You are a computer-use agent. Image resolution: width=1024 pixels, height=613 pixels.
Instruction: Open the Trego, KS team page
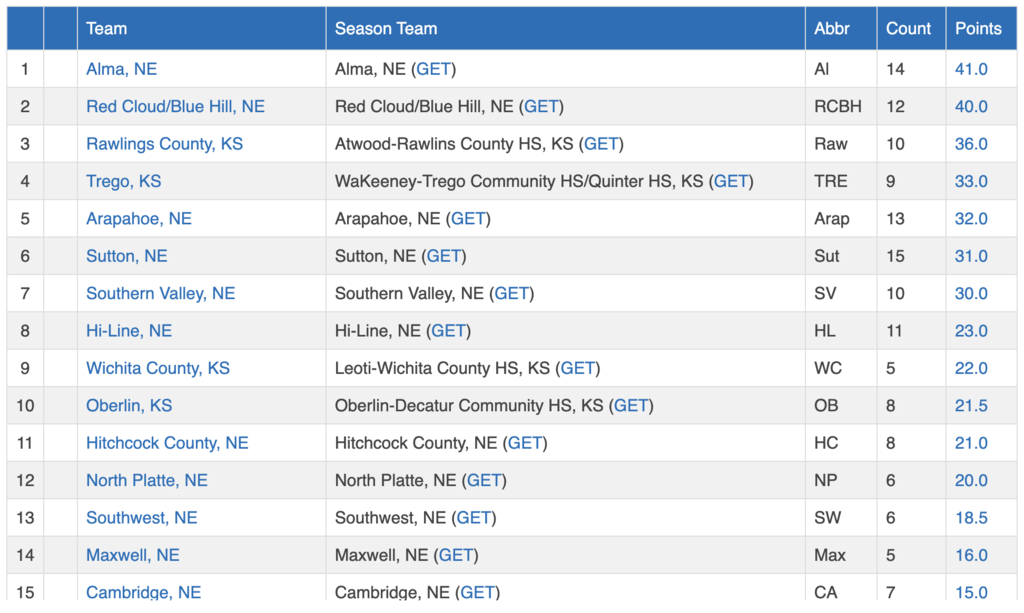pyautogui.click(x=123, y=181)
